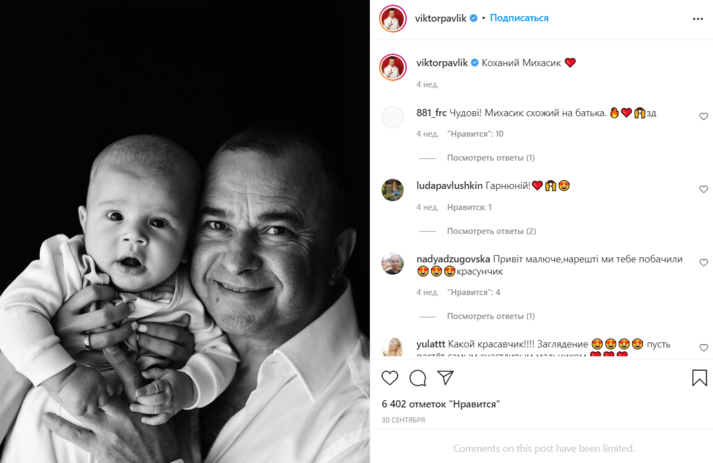713x463 pixels.
Task: Click the black-and-white photo of baby
Action: tap(185, 232)
